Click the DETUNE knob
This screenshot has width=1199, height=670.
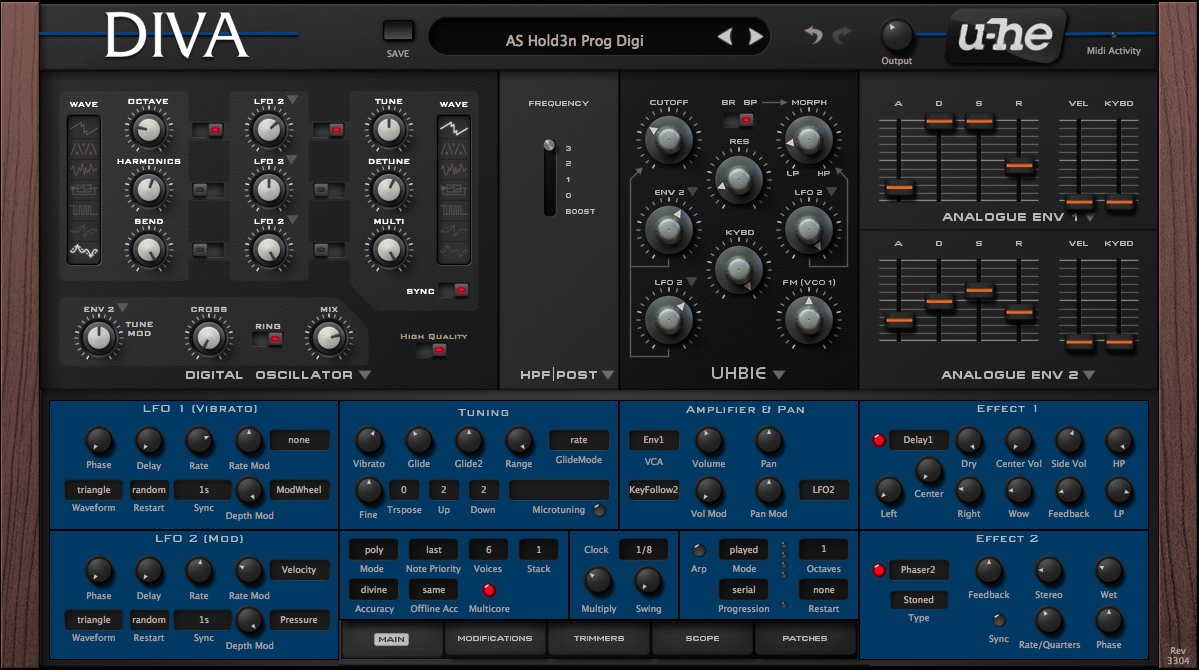coord(388,190)
